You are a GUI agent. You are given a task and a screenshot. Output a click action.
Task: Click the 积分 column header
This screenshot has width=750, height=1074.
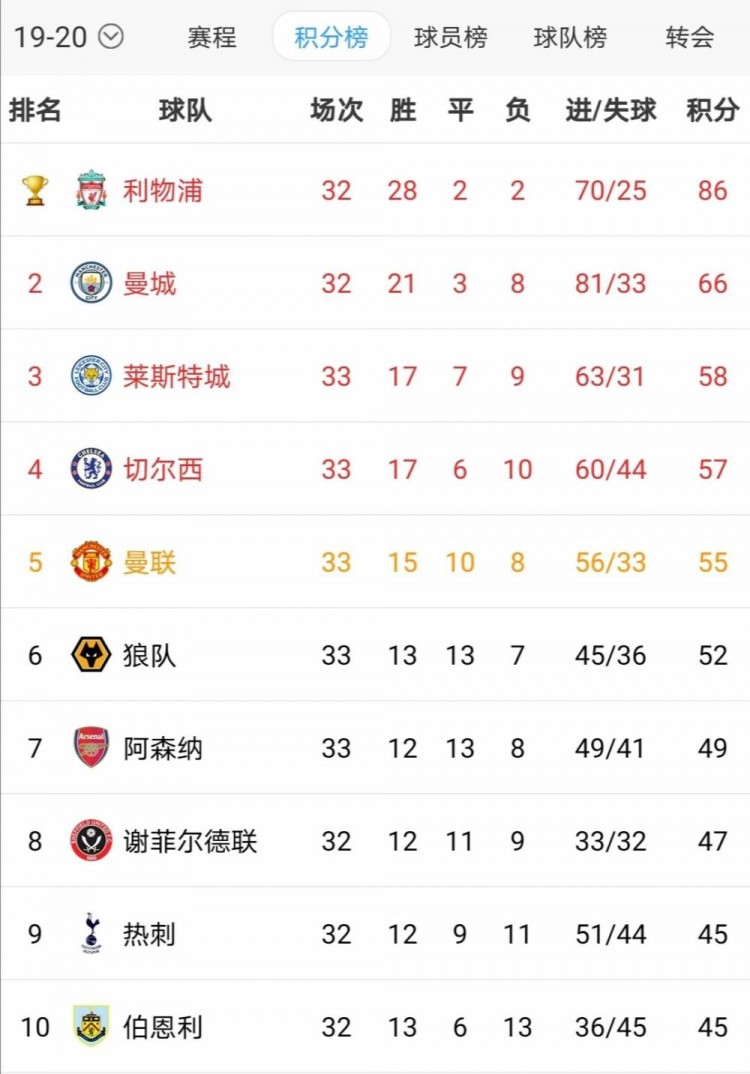coord(712,110)
